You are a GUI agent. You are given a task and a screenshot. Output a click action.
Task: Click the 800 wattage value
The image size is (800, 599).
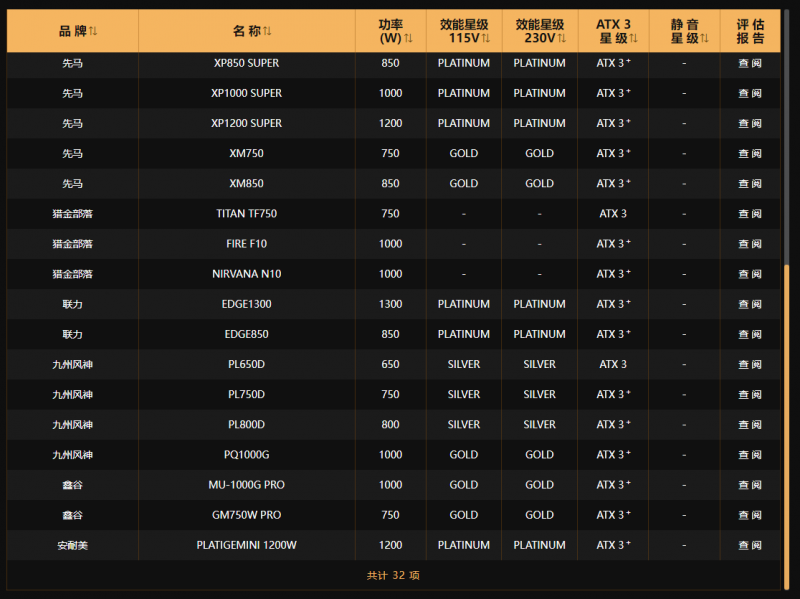pyautogui.click(x=390, y=425)
